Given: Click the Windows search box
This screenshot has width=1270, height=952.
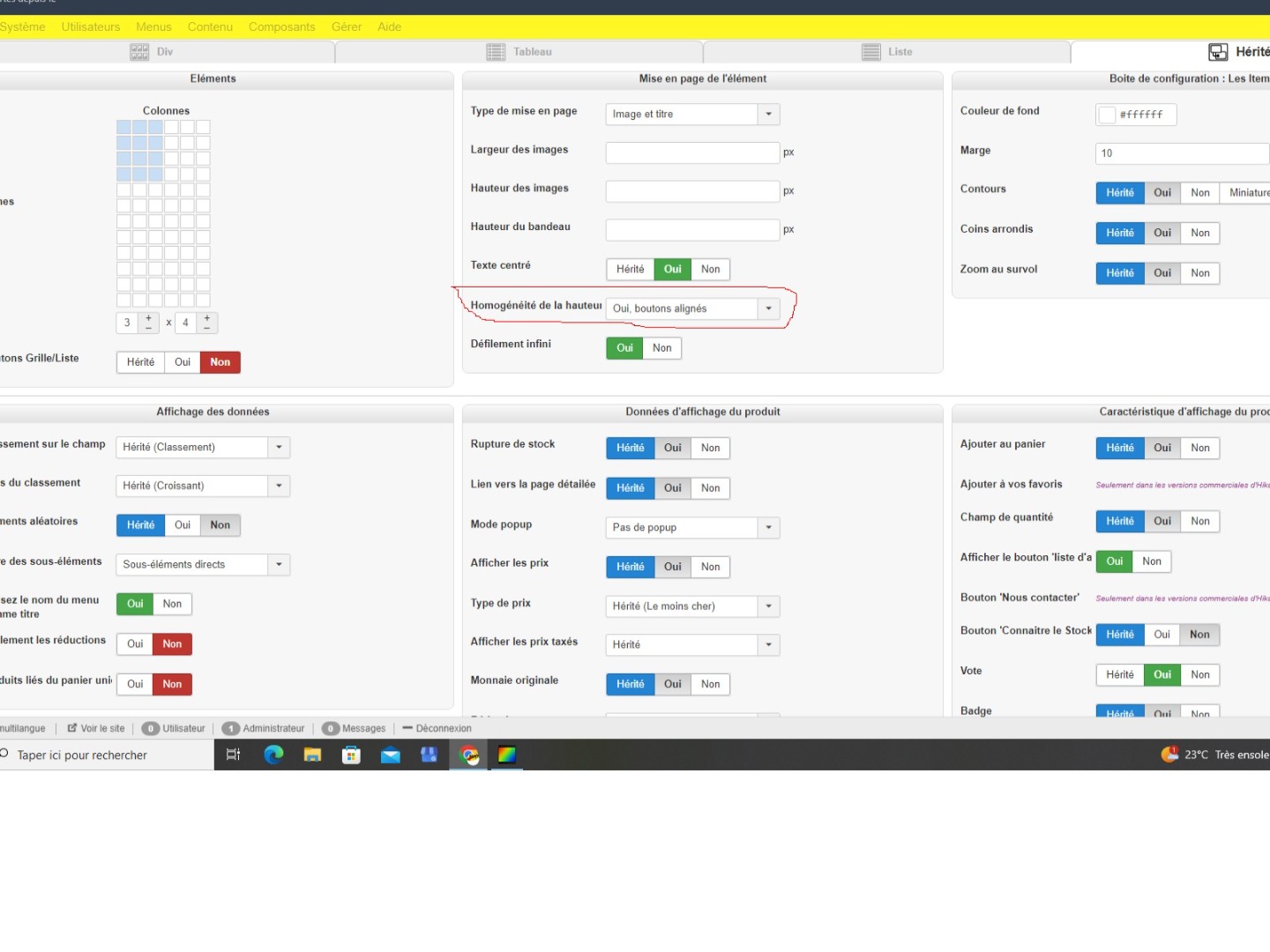Looking at the screenshot, I should (107, 755).
